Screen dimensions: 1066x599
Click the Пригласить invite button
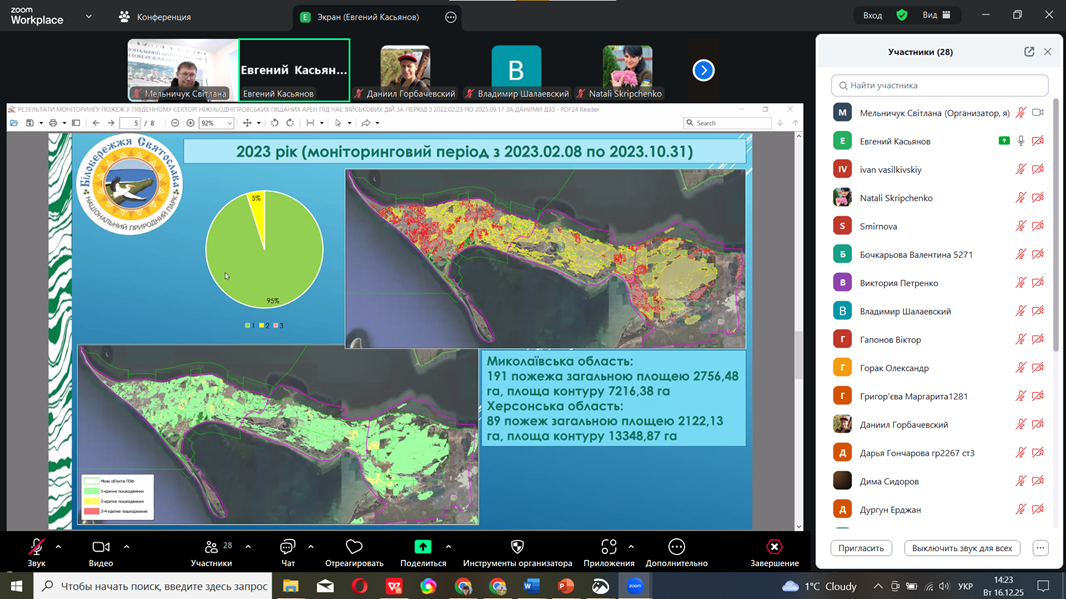[861, 548]
